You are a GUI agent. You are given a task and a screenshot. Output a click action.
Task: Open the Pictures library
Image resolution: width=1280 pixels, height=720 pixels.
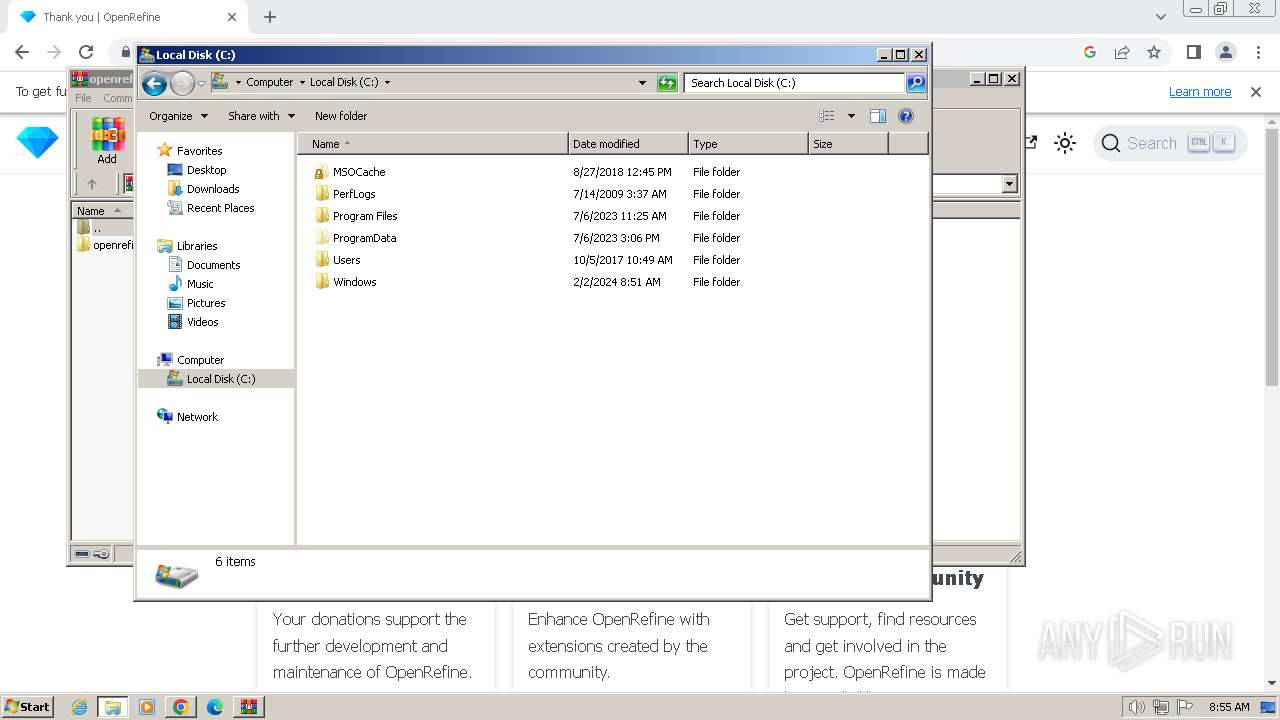206,303
